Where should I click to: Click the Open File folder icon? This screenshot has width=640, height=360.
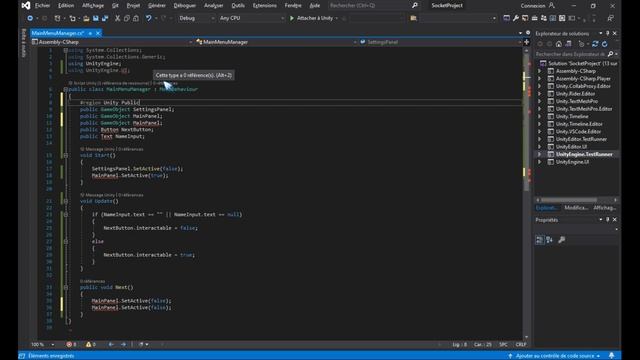(86, 18)
